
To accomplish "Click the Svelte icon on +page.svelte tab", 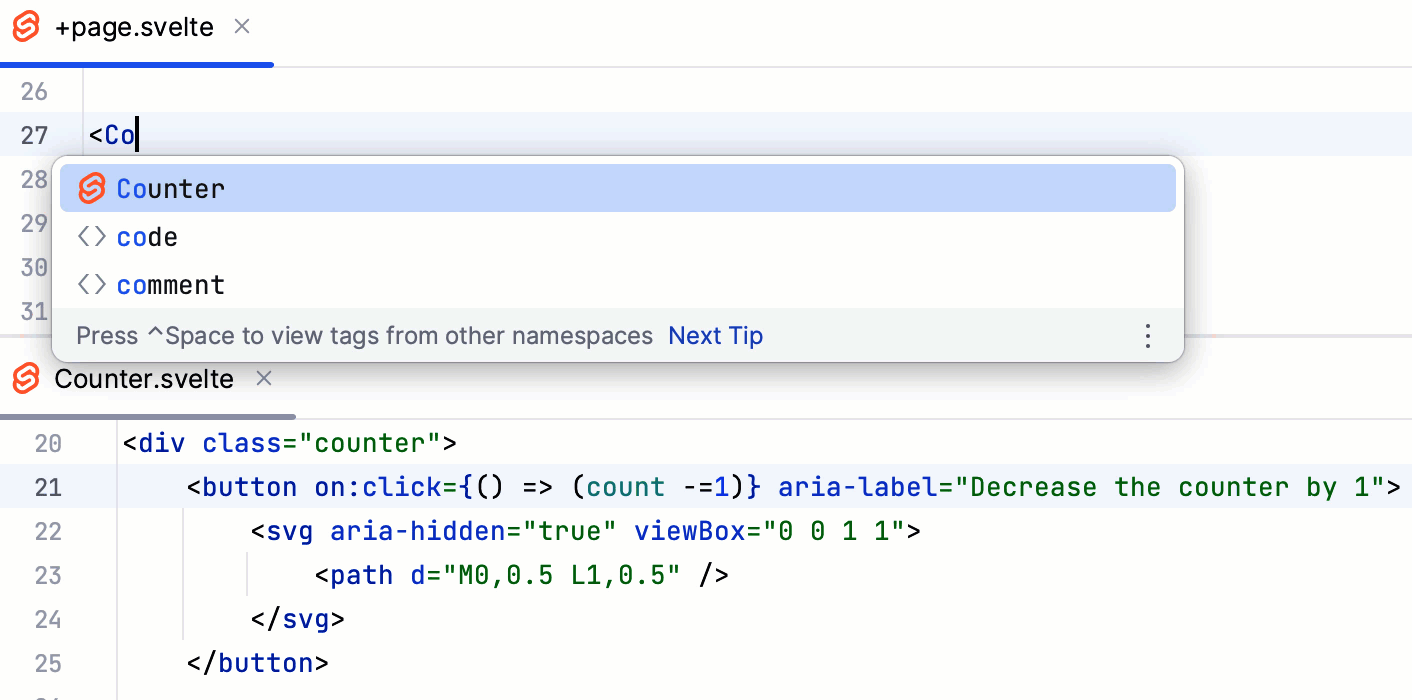I will pyautogui.click(x=26, y=27).
